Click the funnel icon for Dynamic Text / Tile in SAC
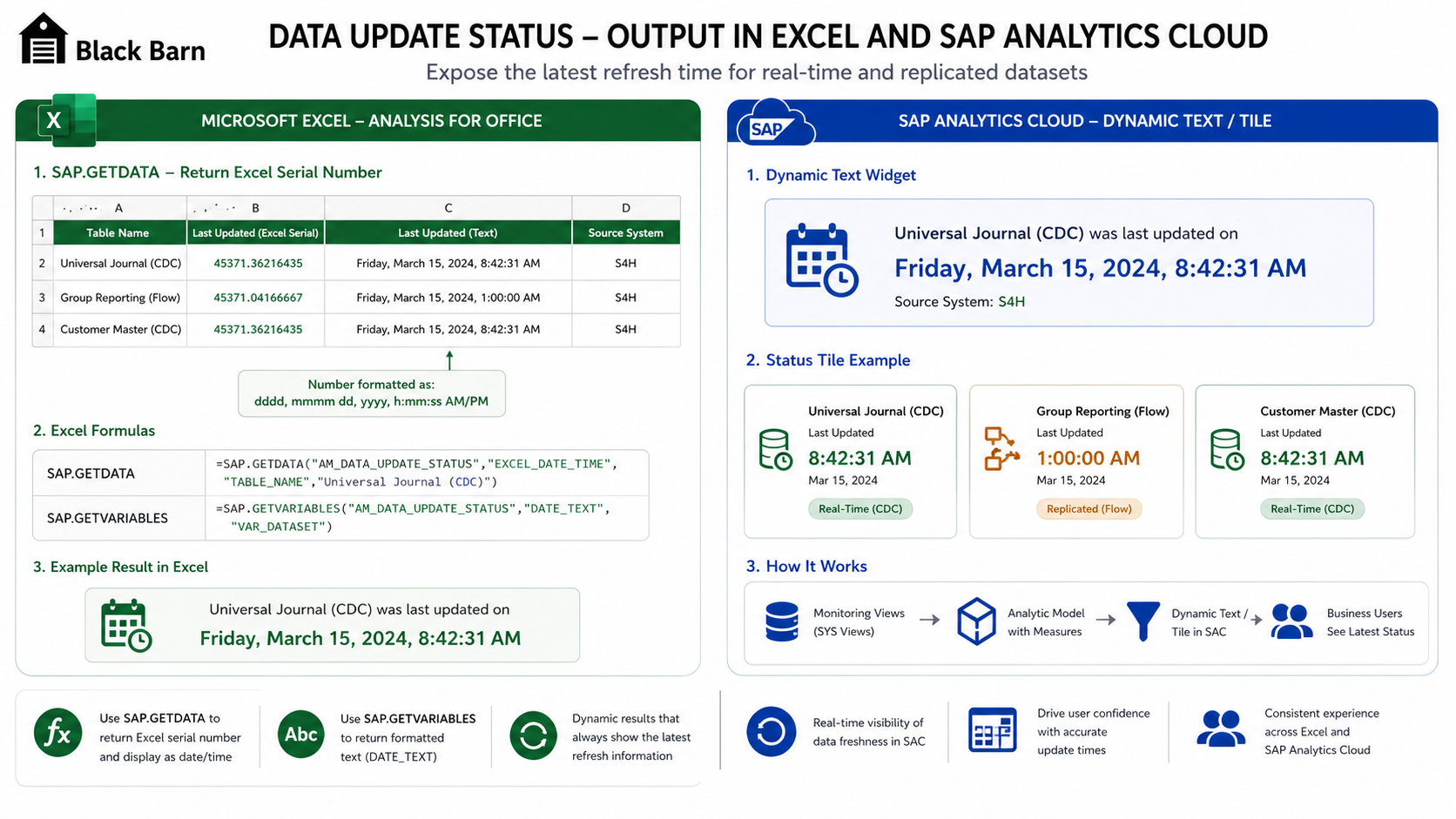 point(1143,621)
